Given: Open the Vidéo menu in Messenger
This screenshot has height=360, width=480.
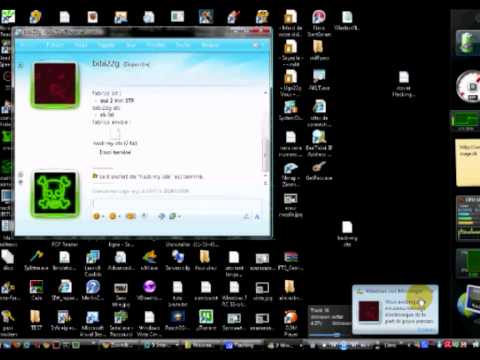Looking at the screenshot, I should pos(81,45).
